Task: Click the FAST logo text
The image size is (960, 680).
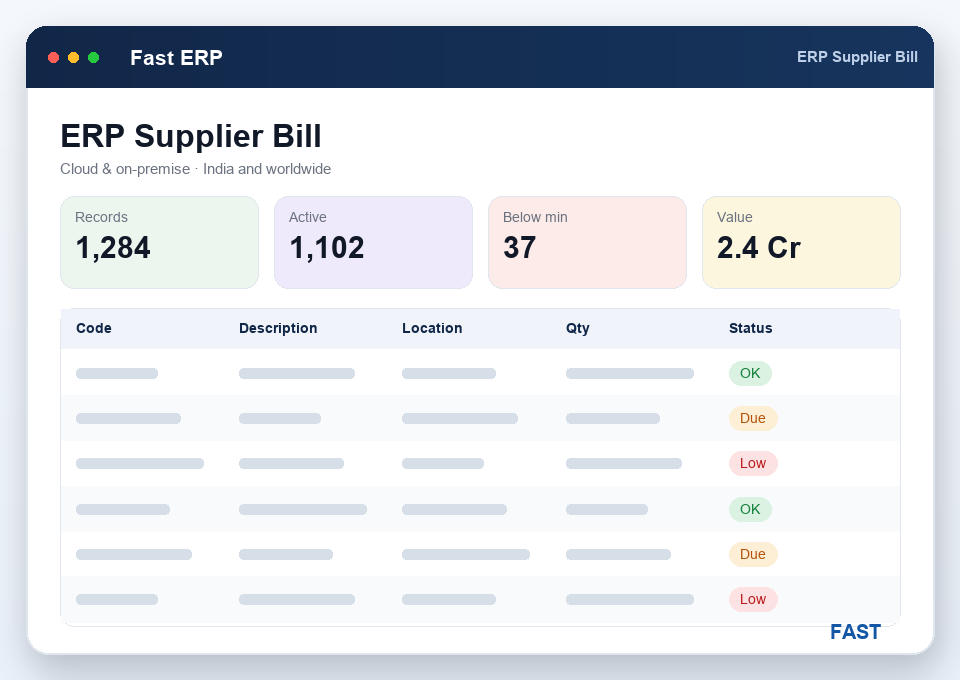Action: (x=855, y=632)
